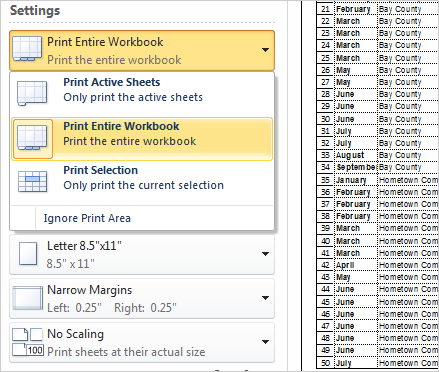The width and height of the screenshot is (439, 372).
Task: Expand the No Scaling dropdown arrow
Action: click(265, 342)
